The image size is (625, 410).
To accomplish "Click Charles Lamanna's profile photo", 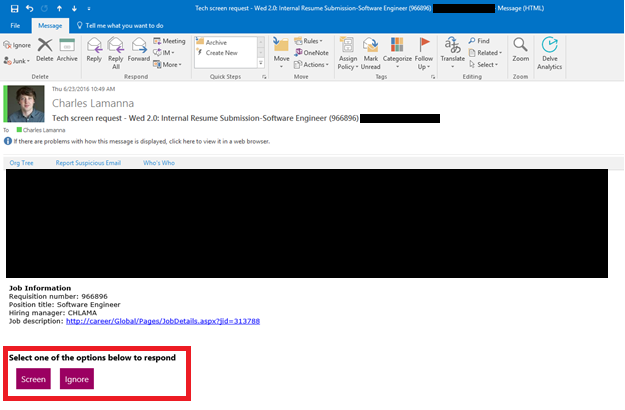I will 26,104.
